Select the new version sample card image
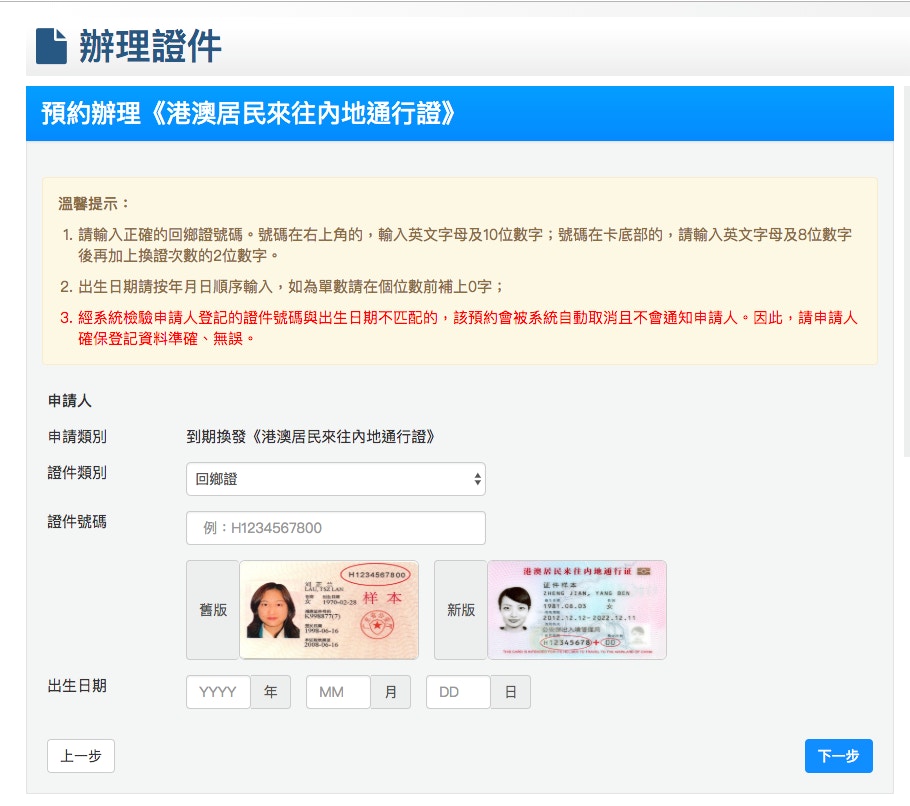The height and width of the screenshot is (806, 910). click(577, 610)
